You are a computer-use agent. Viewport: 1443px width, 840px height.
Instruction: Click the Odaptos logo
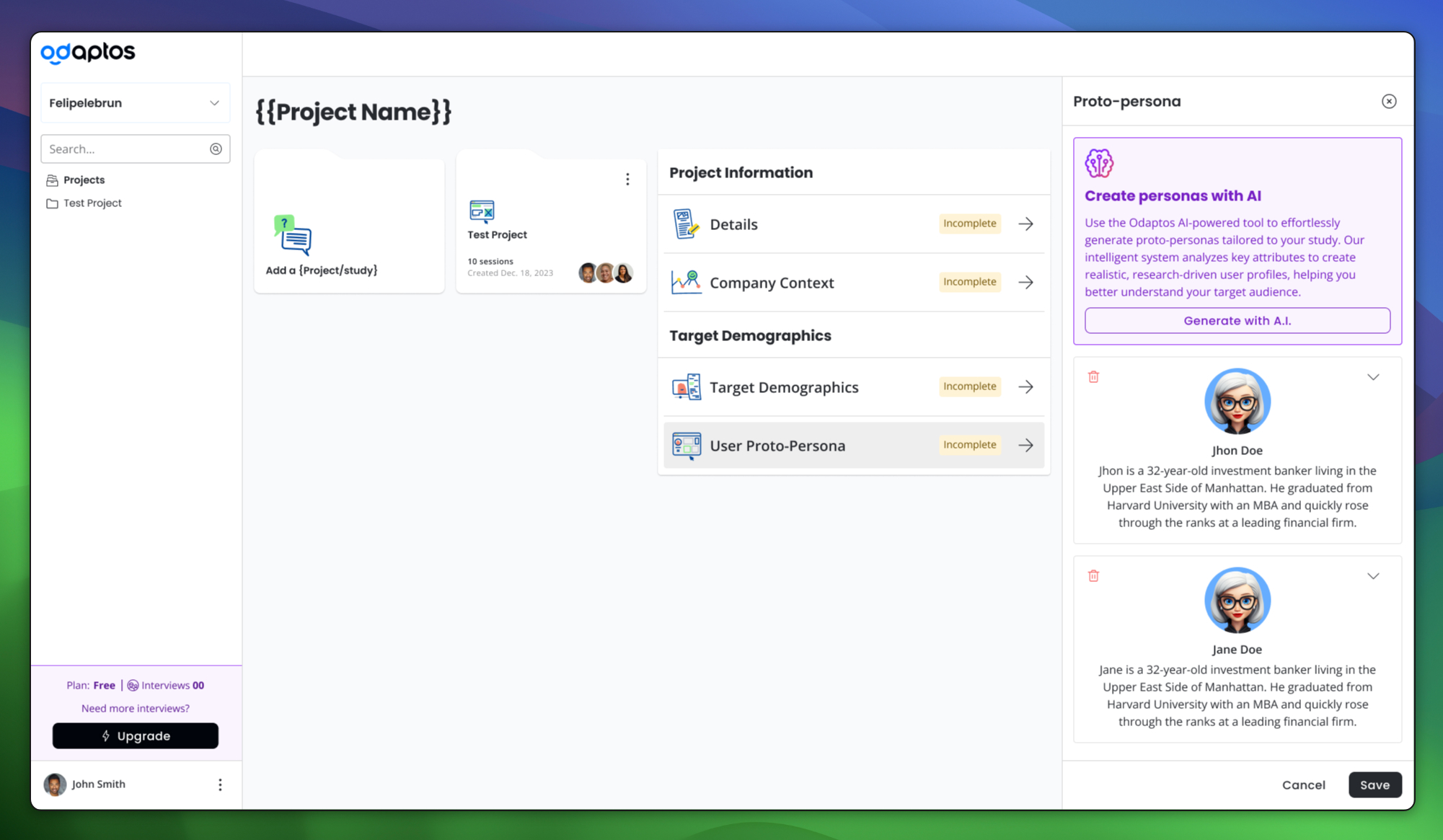88,53
